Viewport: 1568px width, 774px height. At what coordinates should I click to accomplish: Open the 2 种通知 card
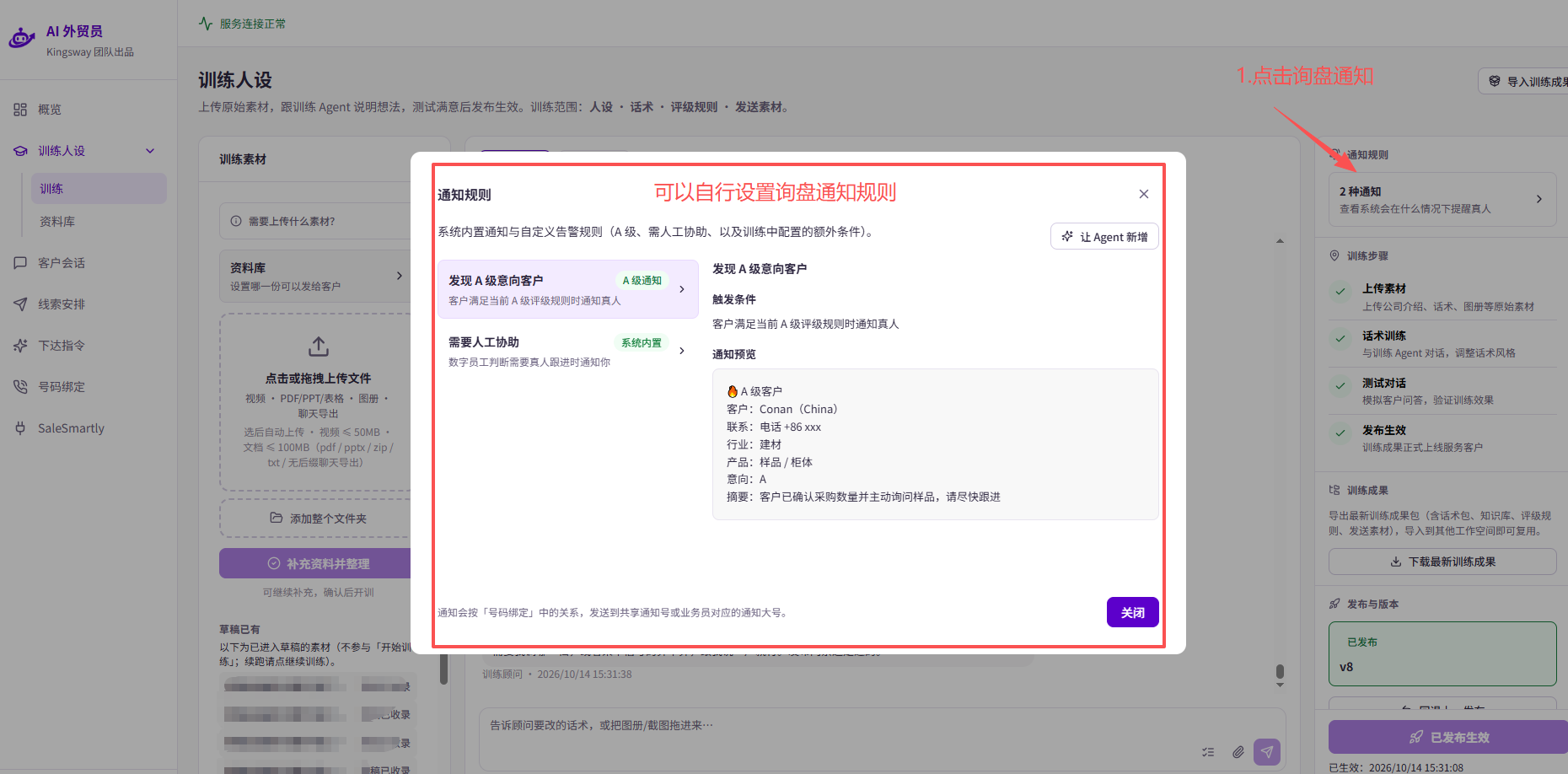[1442, 200]
